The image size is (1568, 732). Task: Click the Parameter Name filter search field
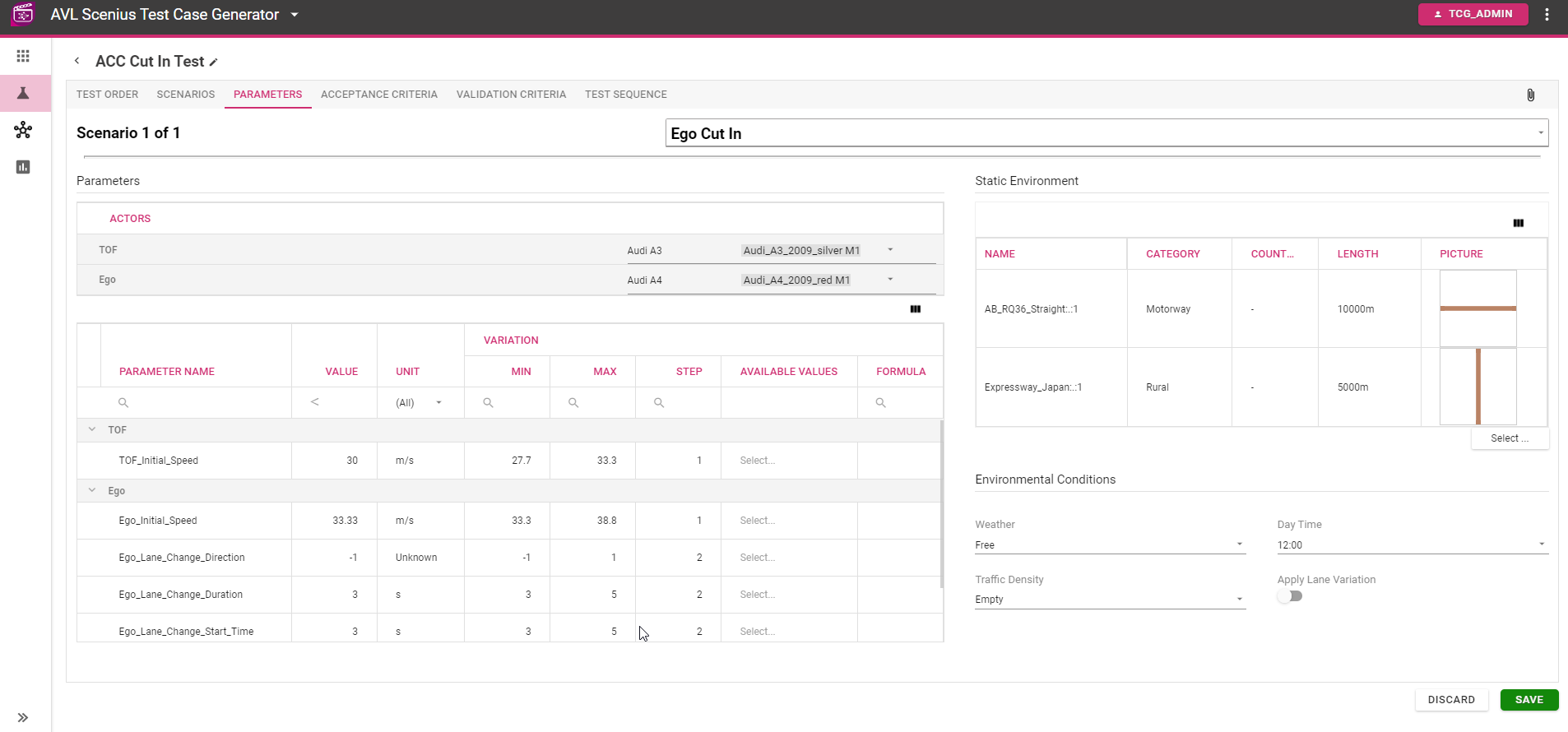[x=196, y=403]
